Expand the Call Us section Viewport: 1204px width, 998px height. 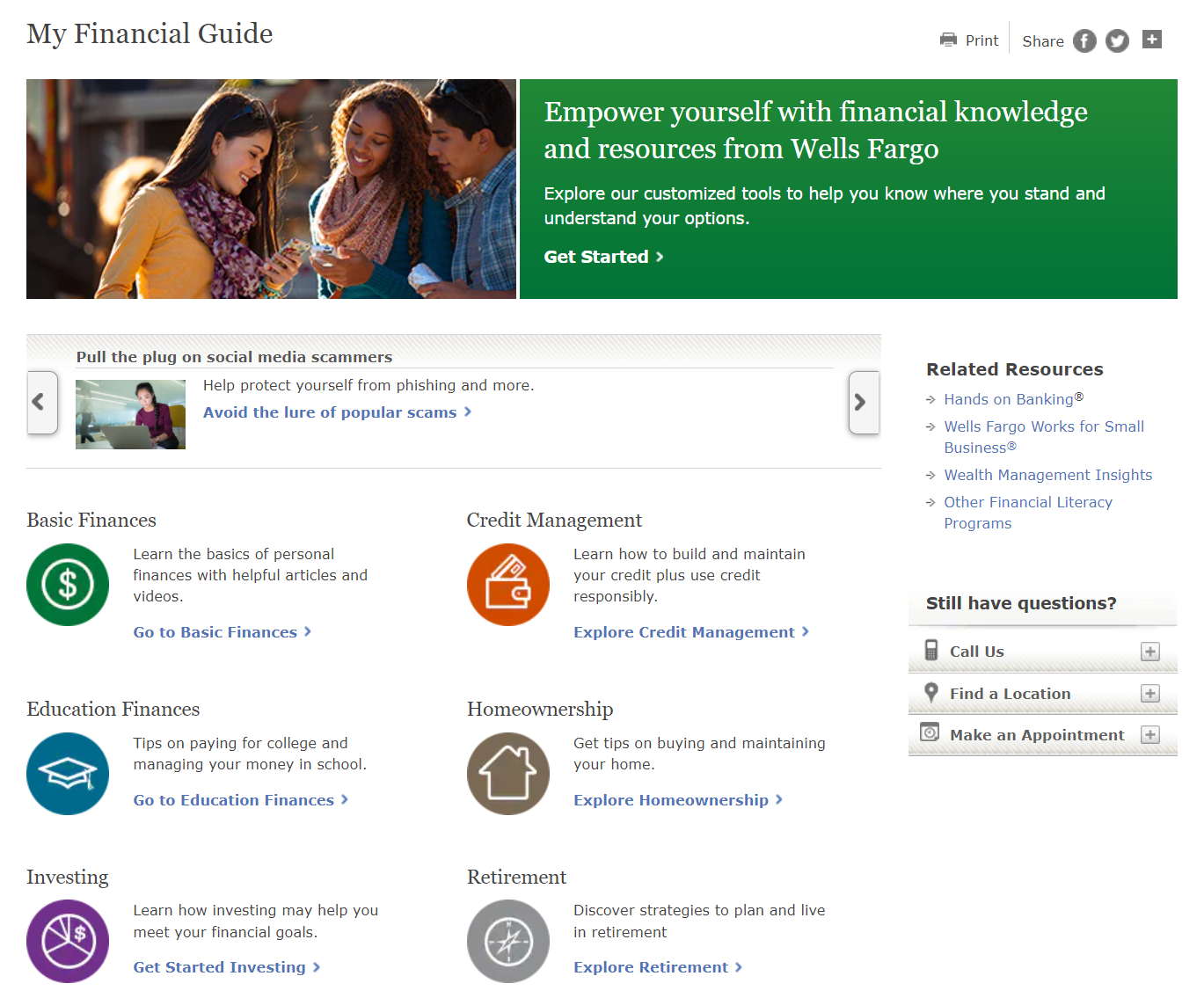coord(1150,652)
